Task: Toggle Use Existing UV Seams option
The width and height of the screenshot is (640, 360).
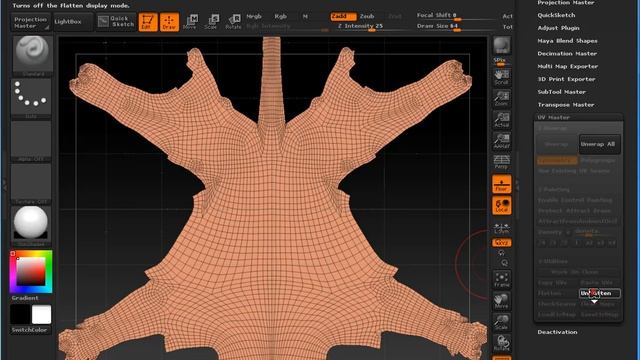Action: (578, 171)
